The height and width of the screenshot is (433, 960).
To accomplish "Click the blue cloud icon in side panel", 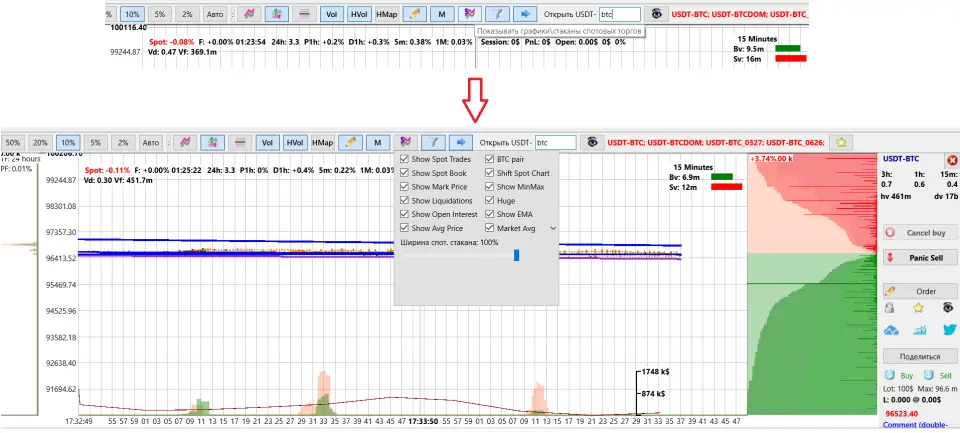I will coord(891,330).
